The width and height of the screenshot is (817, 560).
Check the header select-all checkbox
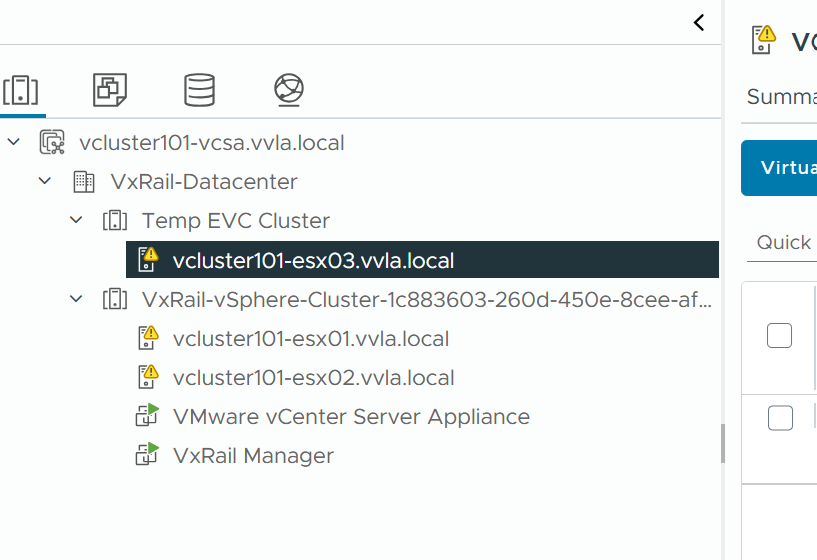coord(779,336)
